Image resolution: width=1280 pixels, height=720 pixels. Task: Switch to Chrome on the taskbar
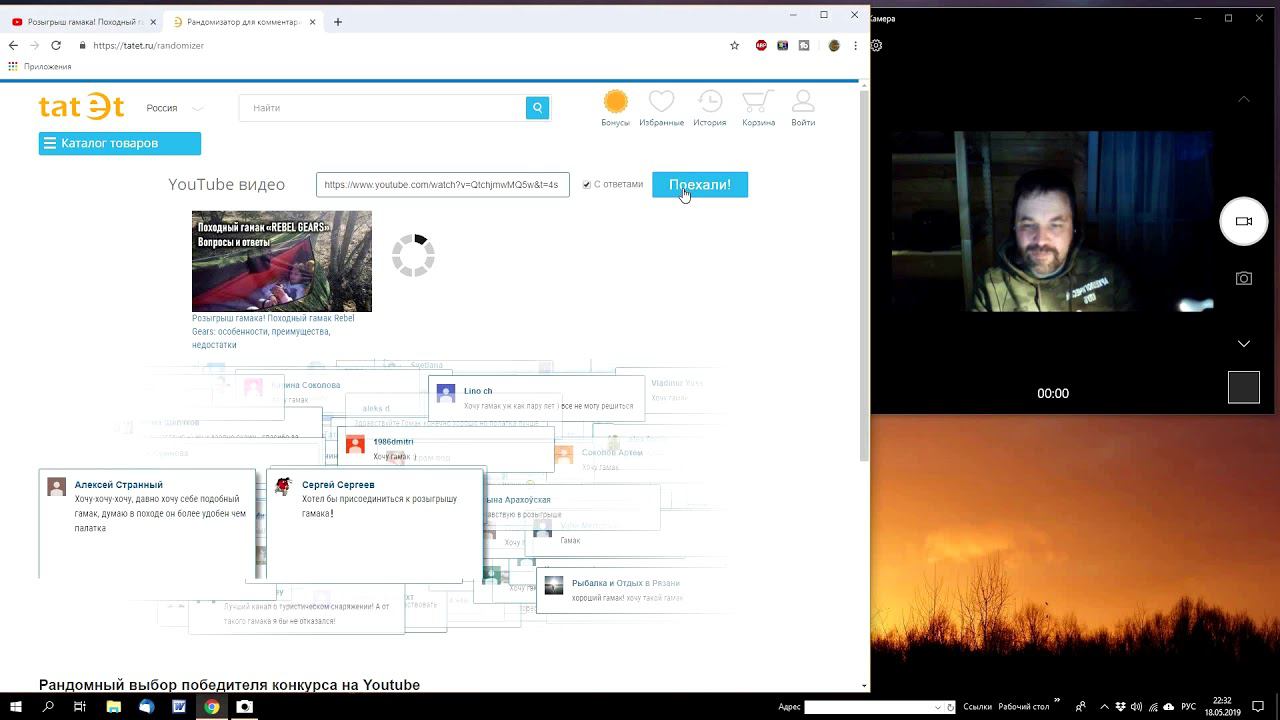click(x=212, y=707)
